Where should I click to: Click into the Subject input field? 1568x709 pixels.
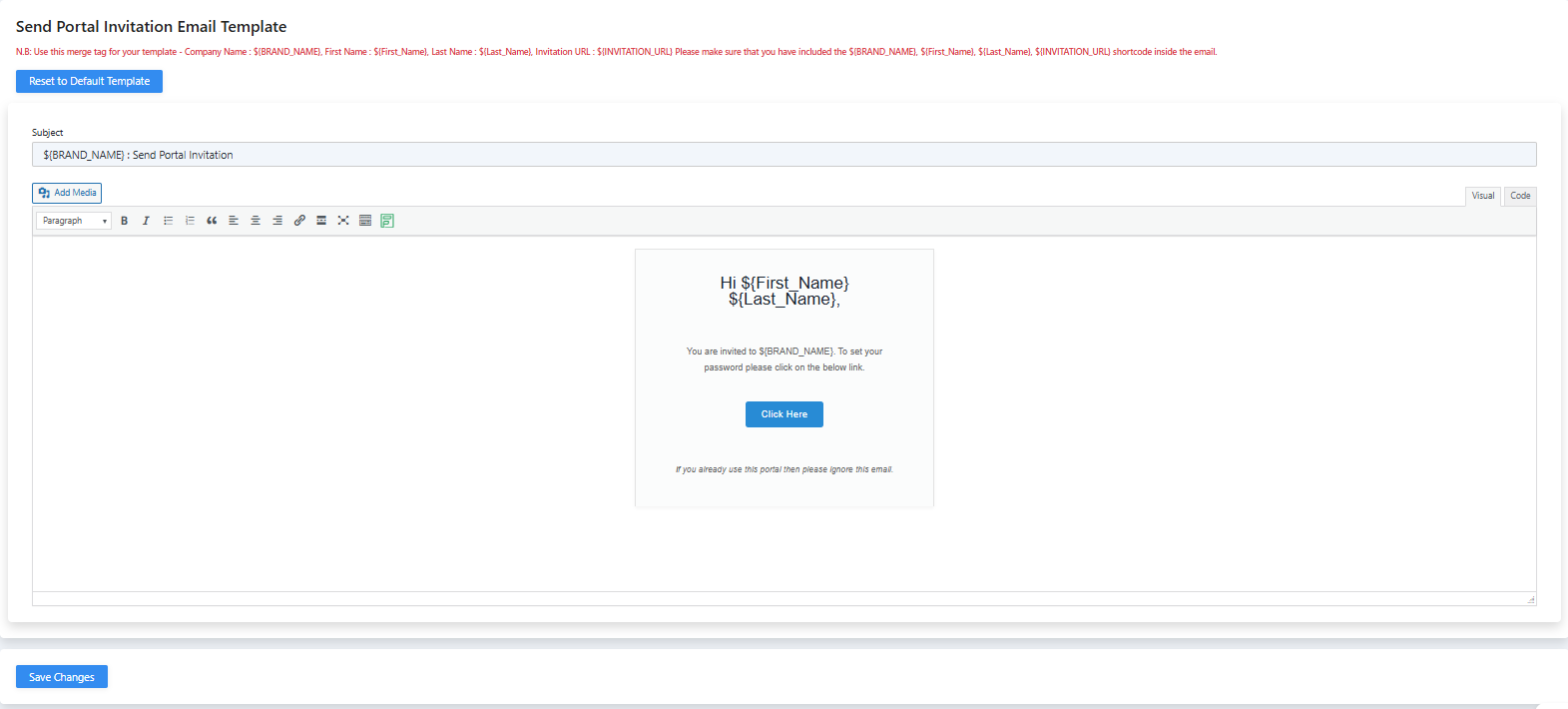[784, 155]
